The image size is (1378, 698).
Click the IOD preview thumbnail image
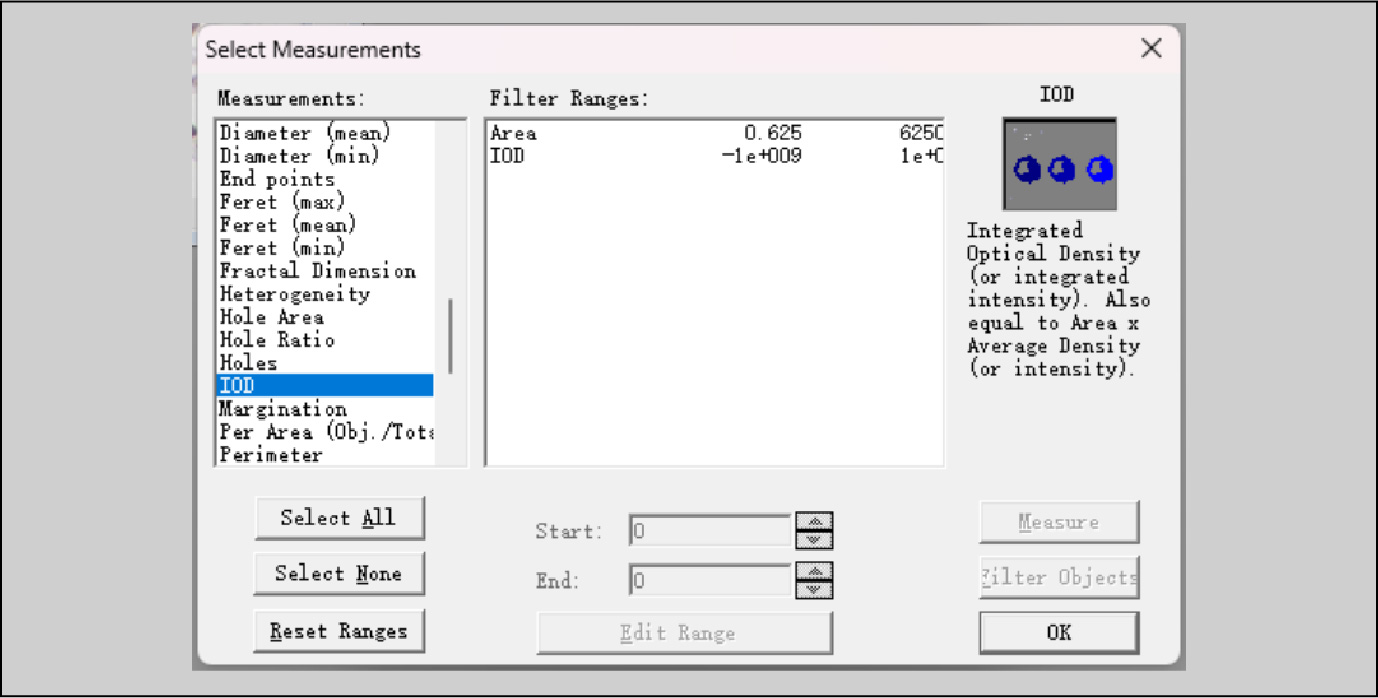tap(1059, 164)
